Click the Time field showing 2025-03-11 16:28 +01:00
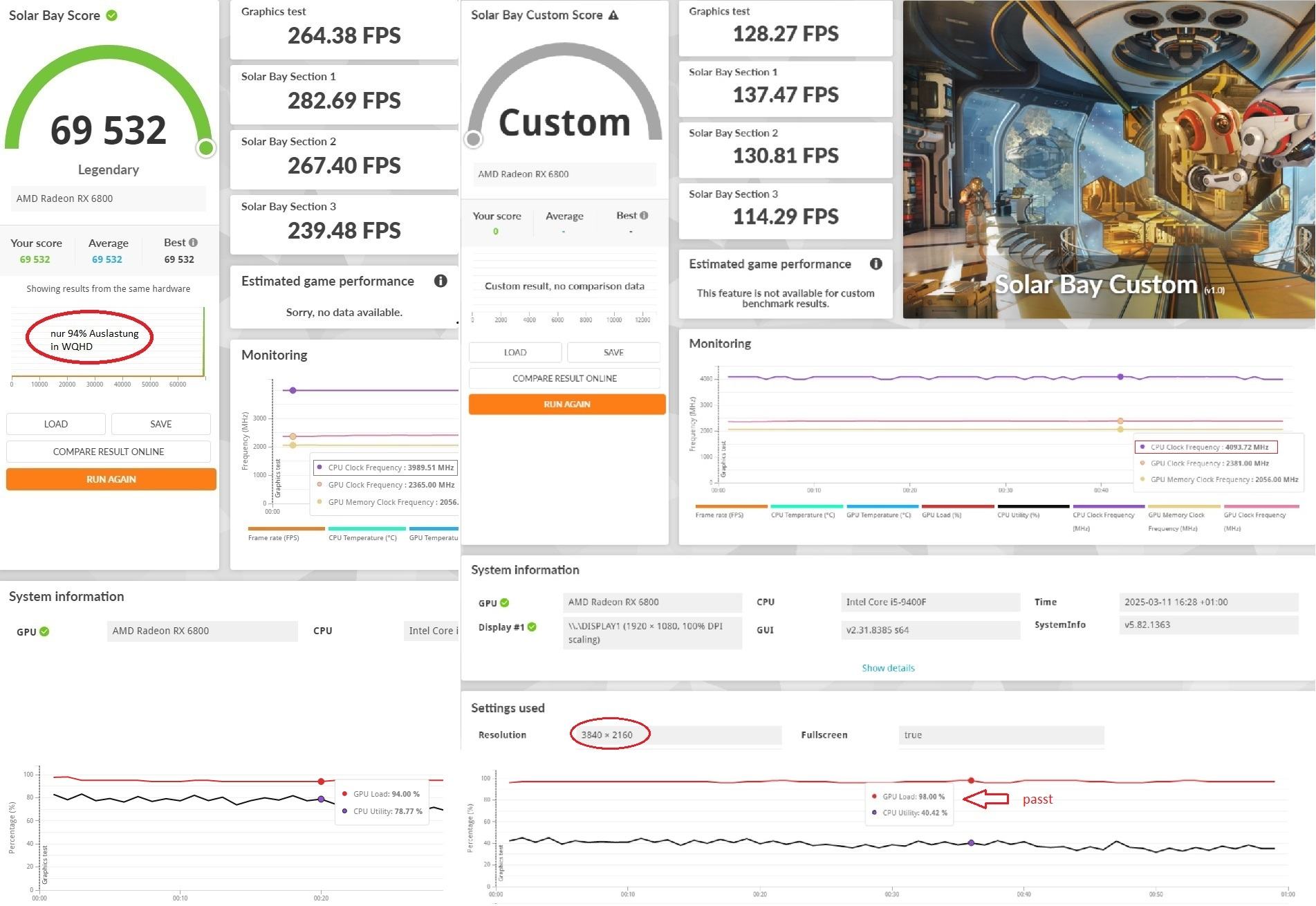1316x906 pixels. [x=1208, y=602]
